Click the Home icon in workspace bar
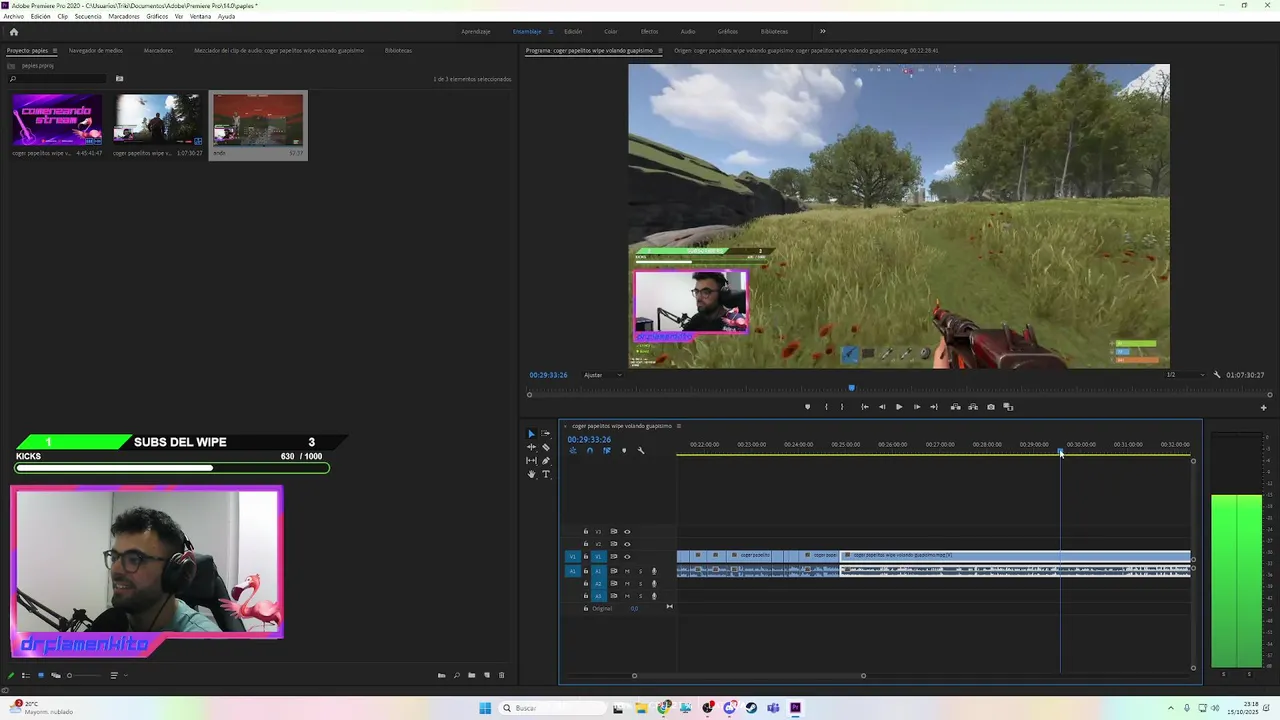 point(13,31)
